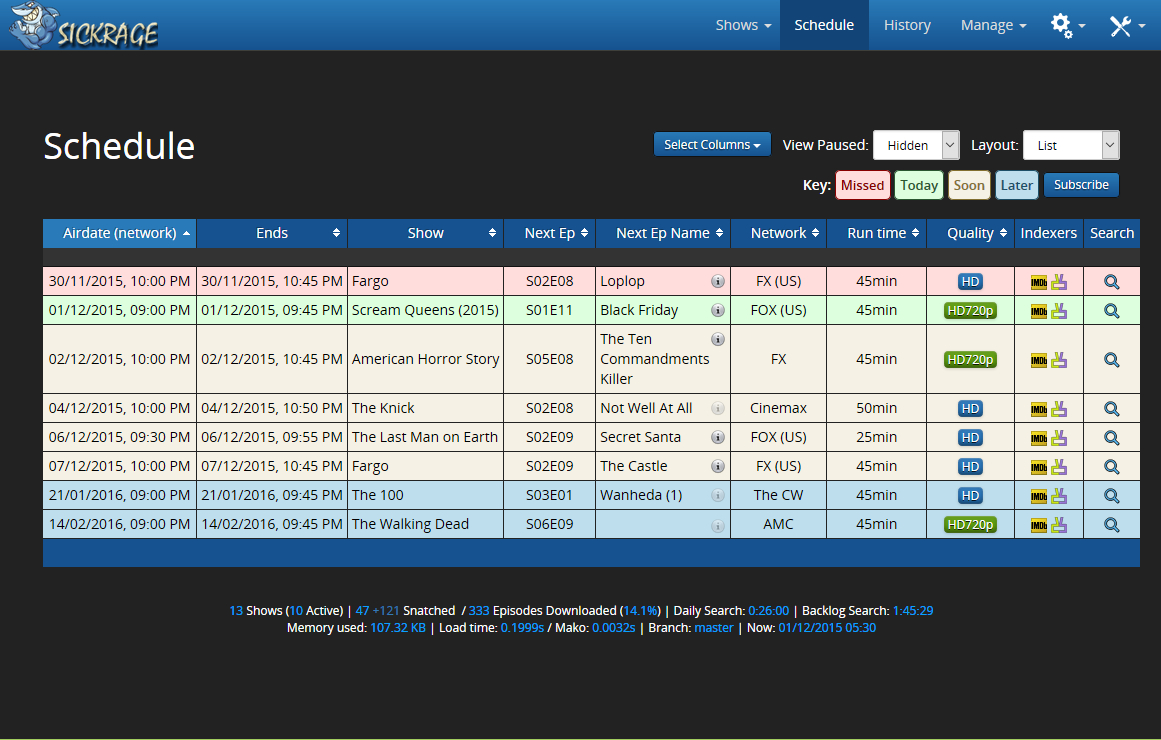Sort table by Airdate (network) column
The height and width of the screenshot is (740, 1161).
pos(120,233)
